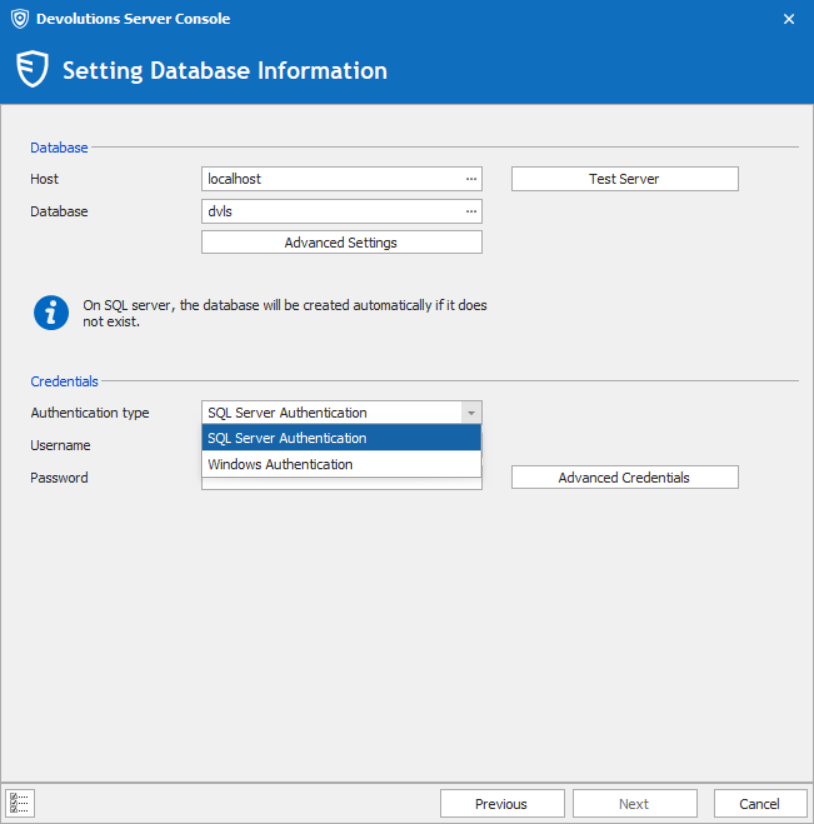
Task: Open the Database field ellipsis browse button
Action: coord(471,211)
